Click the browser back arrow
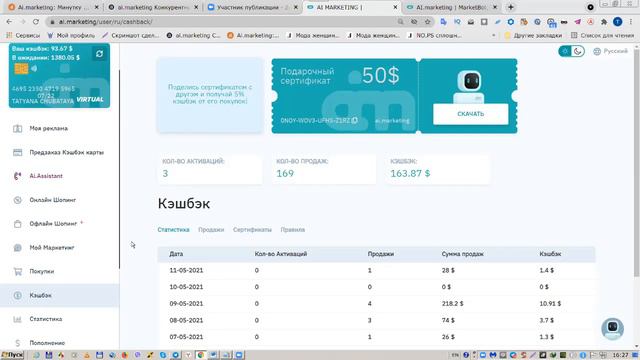Image resolution: width=640 pixels, height=360 pixels. (9, 22)
